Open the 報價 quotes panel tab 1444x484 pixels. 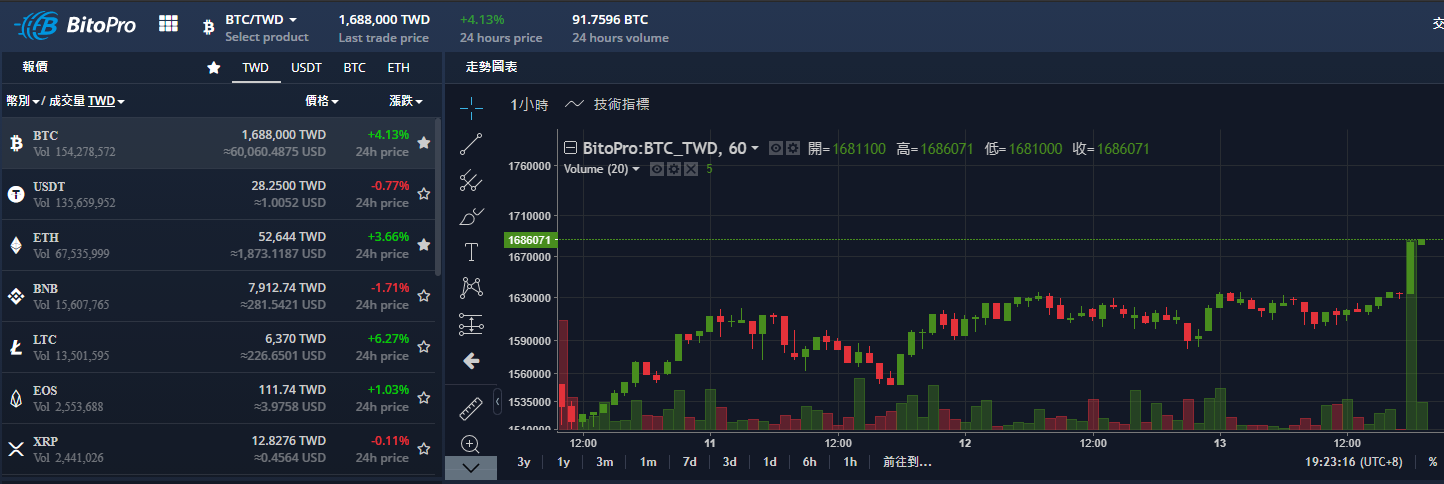pos(35,67)
